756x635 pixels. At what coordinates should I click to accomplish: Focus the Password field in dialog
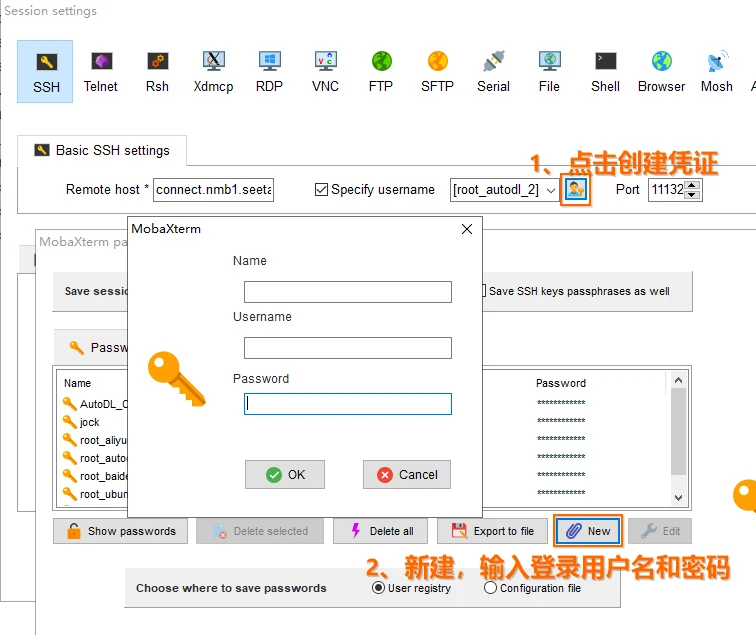348,404
